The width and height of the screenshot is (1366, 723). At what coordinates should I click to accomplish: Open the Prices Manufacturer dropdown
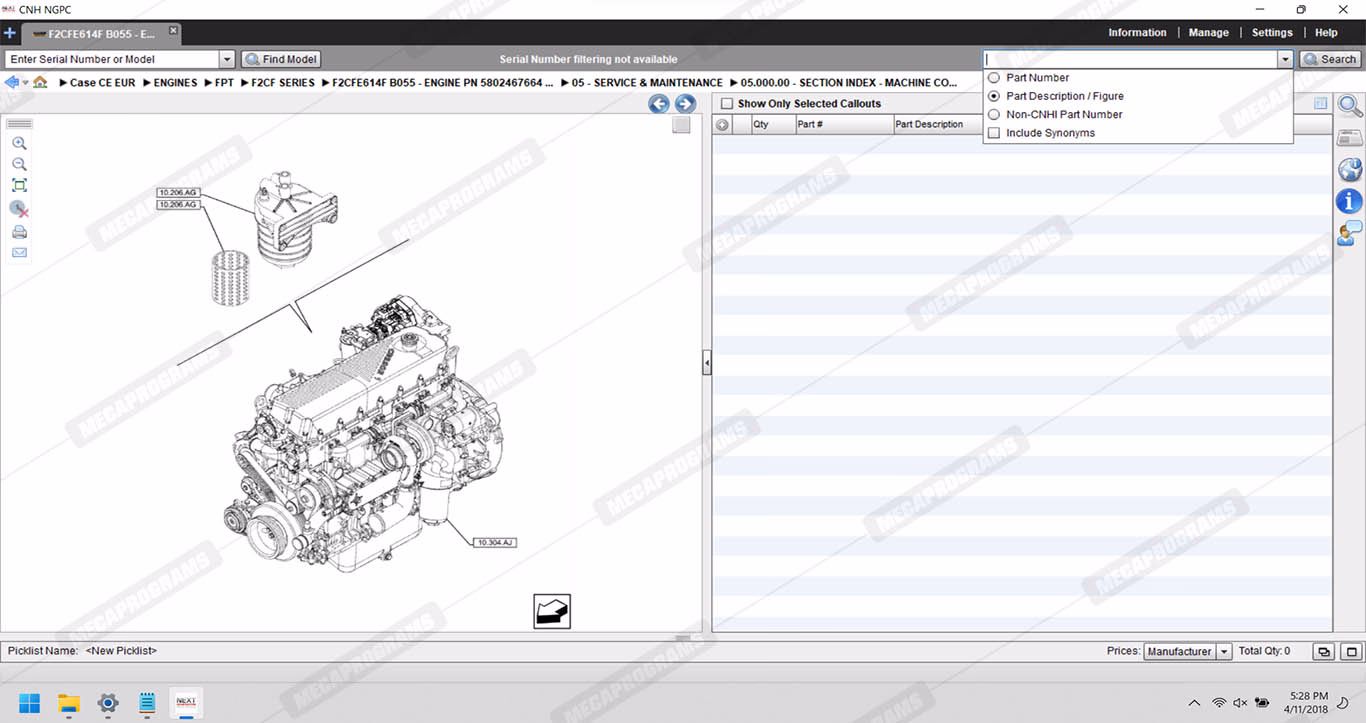pos(1223,652)
